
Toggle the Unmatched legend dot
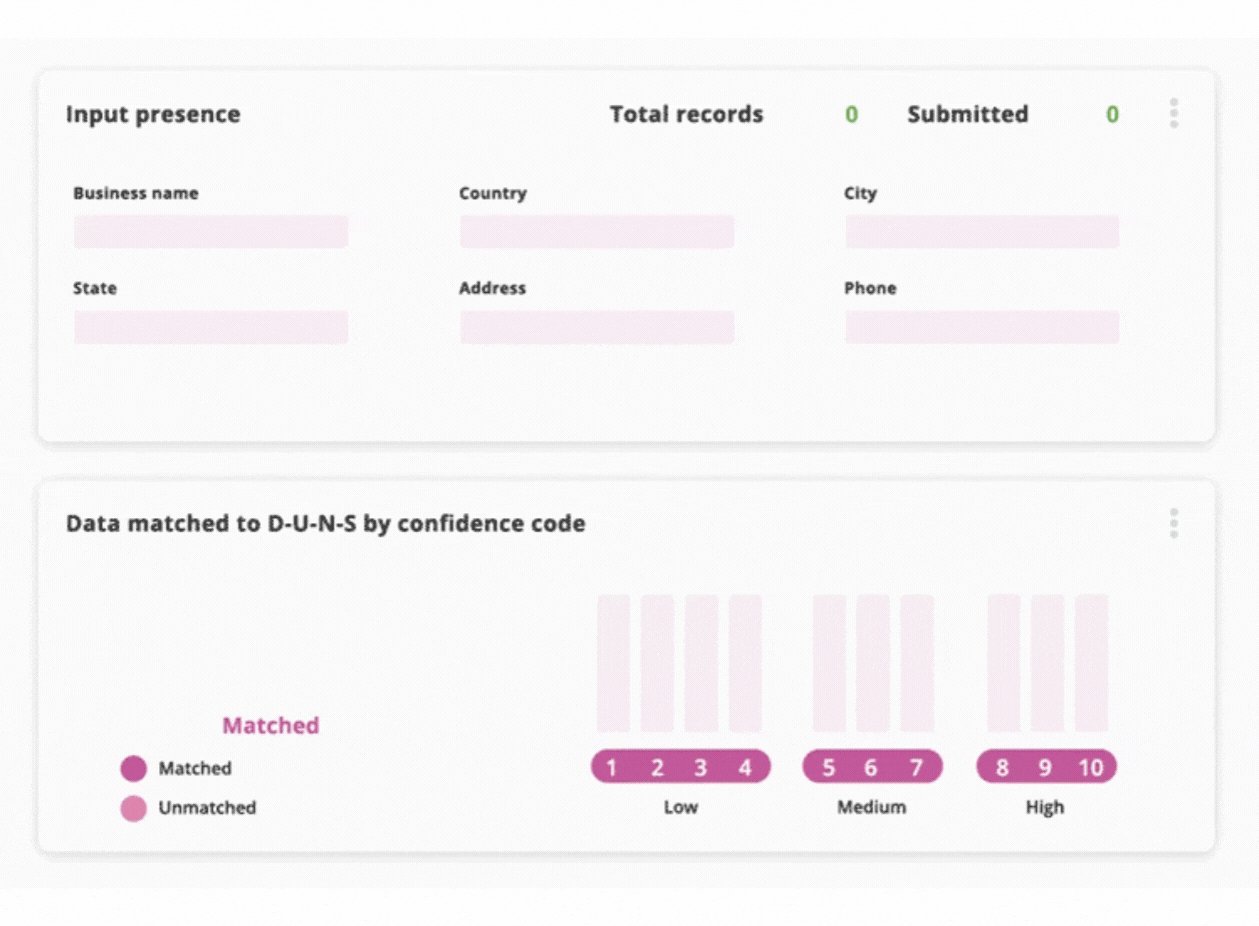[133, 808]
